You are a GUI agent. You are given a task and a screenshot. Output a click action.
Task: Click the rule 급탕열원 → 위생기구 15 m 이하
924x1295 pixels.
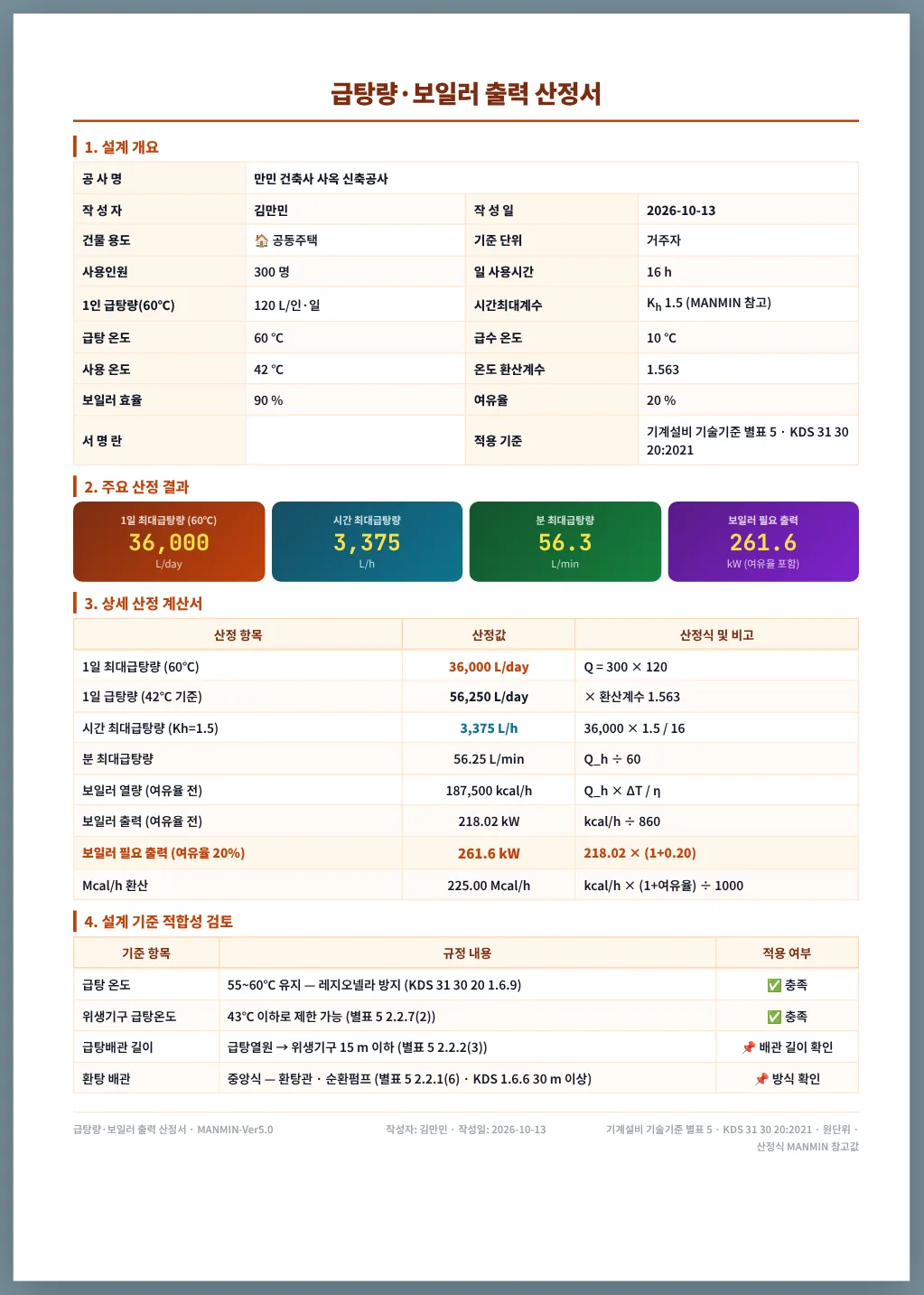pos(357,1047)
